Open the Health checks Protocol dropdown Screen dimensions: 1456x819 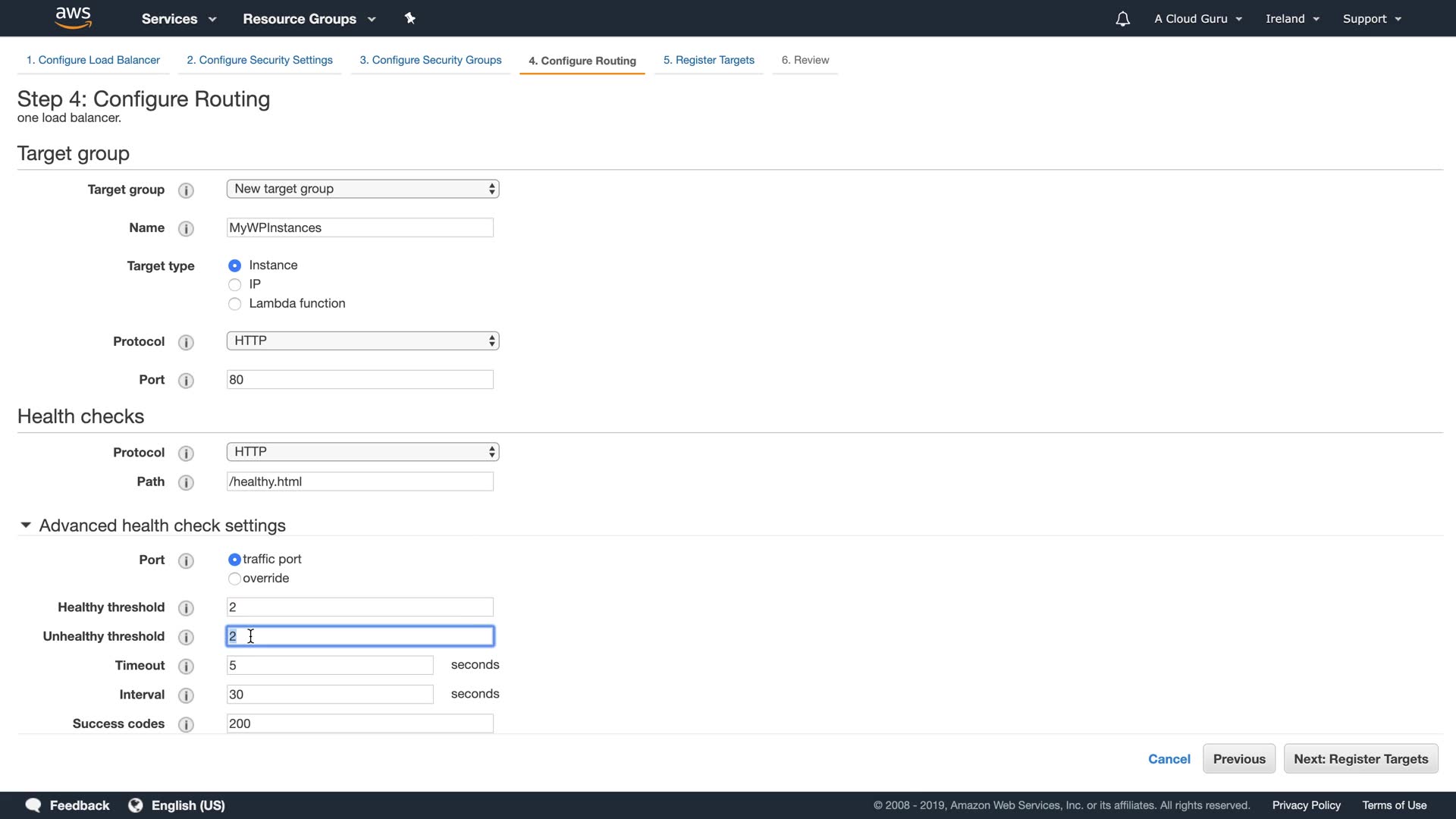(x=362, y=452)
